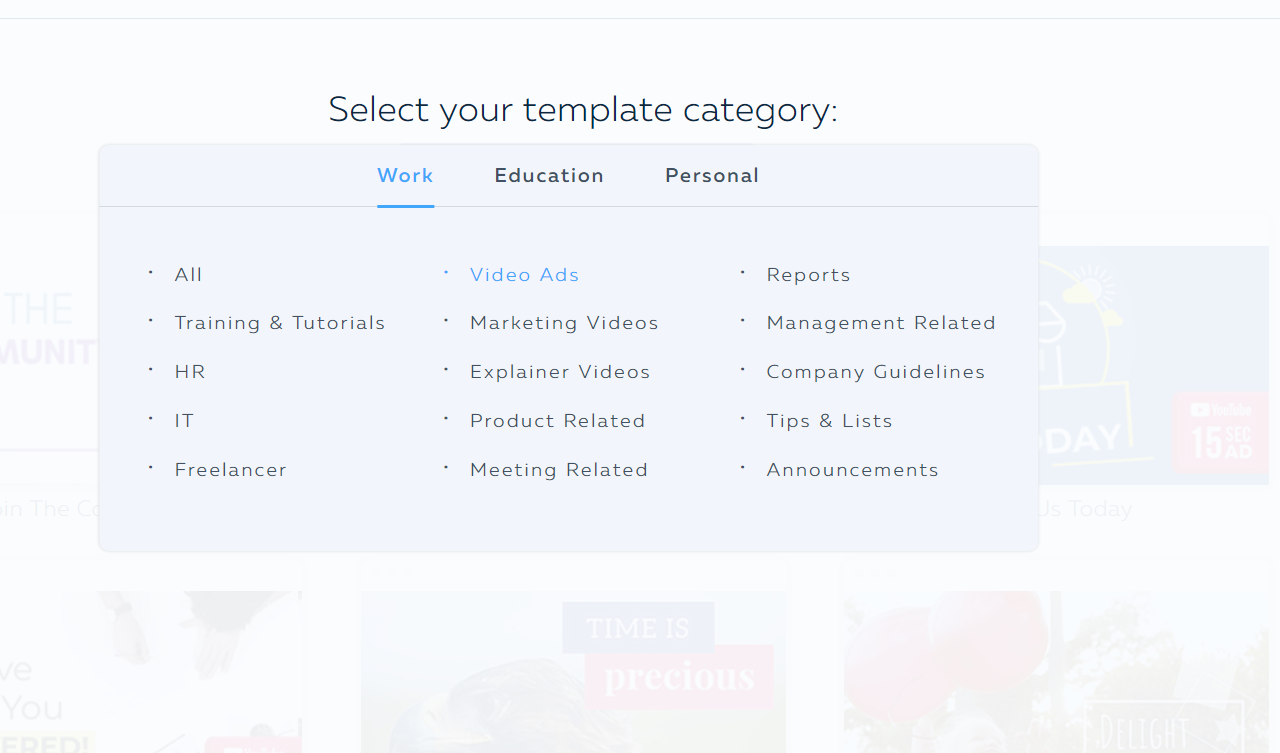
Task: Open Marketing Videos templates
Action: (564, 323)
